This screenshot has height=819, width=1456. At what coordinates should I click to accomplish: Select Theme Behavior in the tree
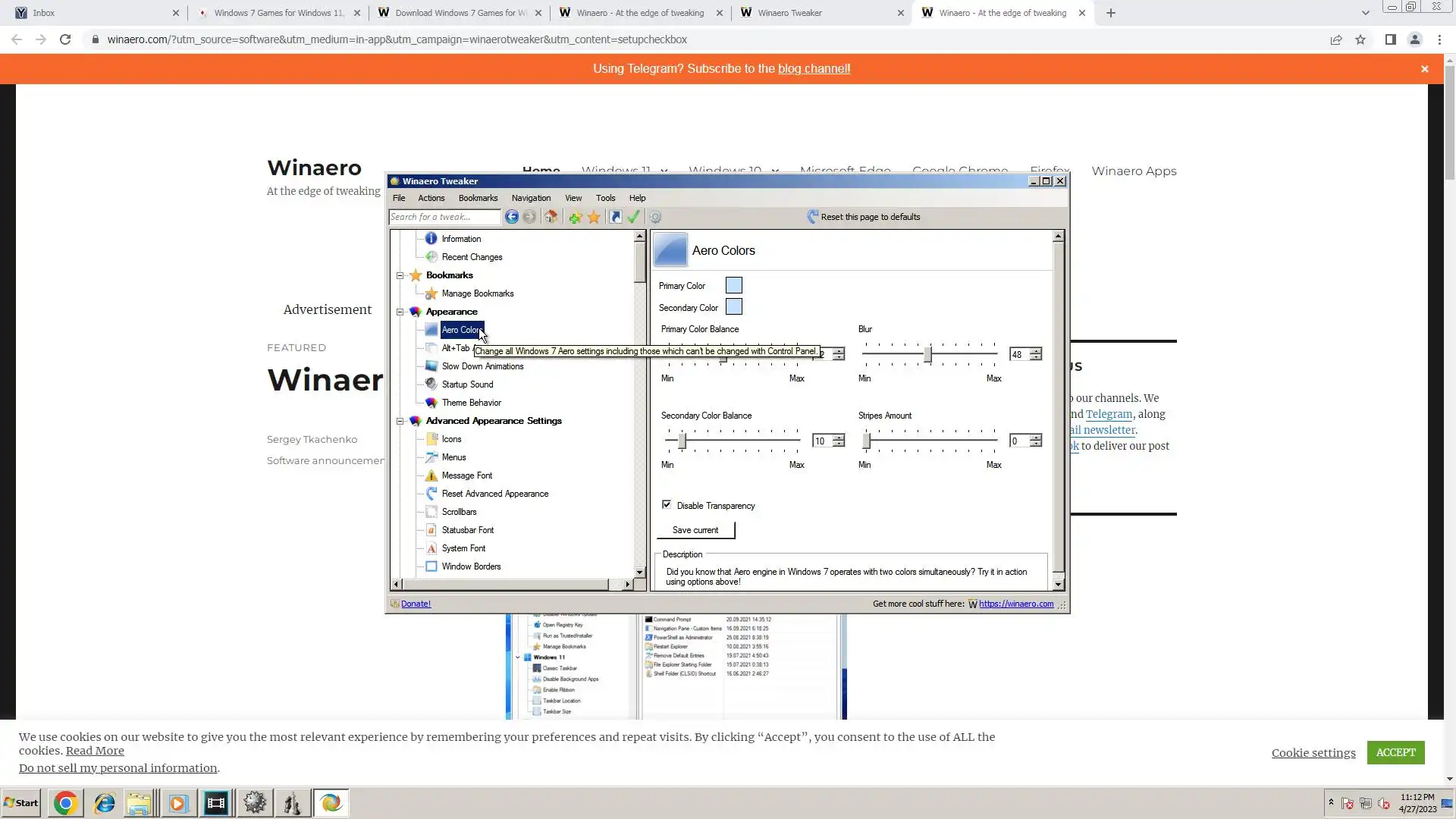(471, 403)
